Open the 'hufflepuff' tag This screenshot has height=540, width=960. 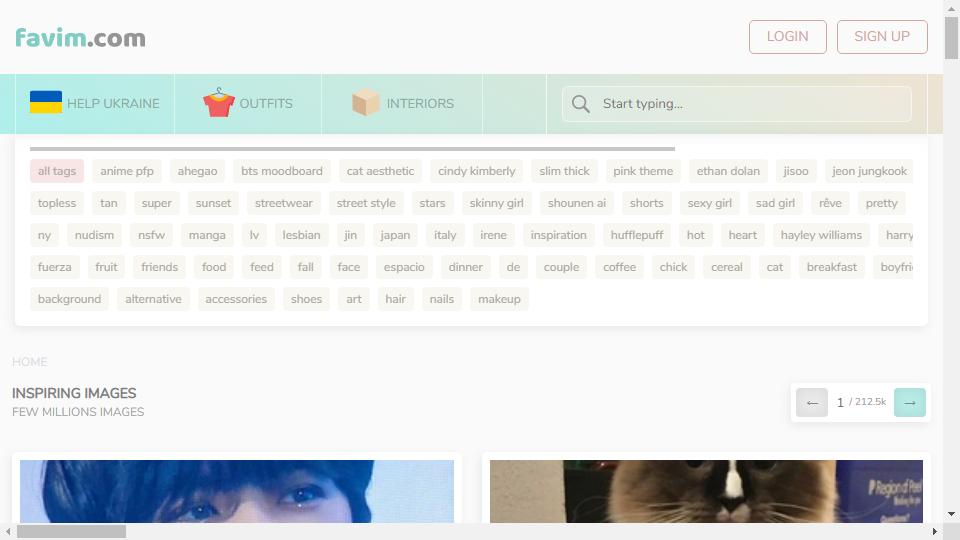click(x=637, y=234)
